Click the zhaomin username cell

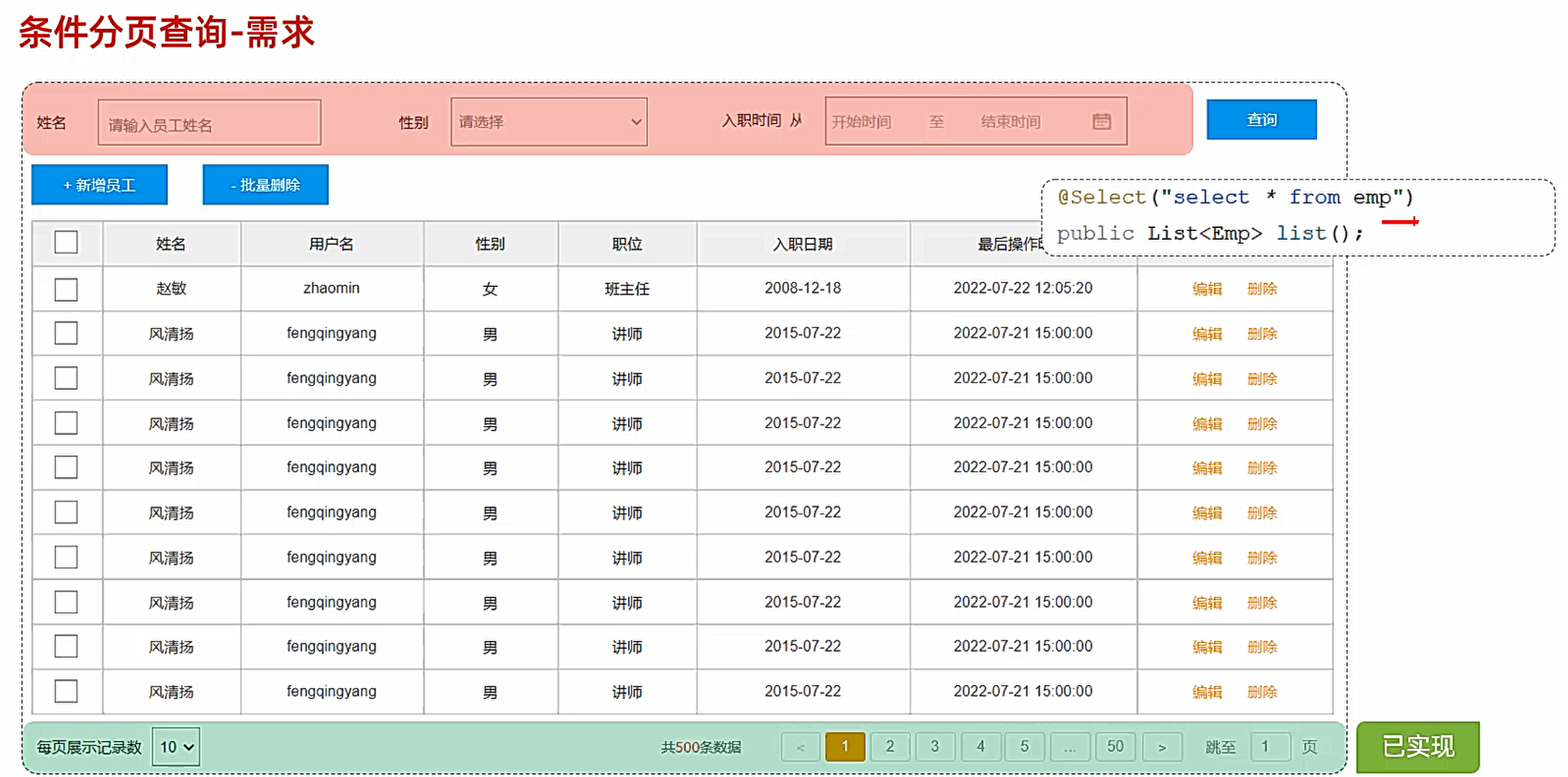[x=331, y=288]
